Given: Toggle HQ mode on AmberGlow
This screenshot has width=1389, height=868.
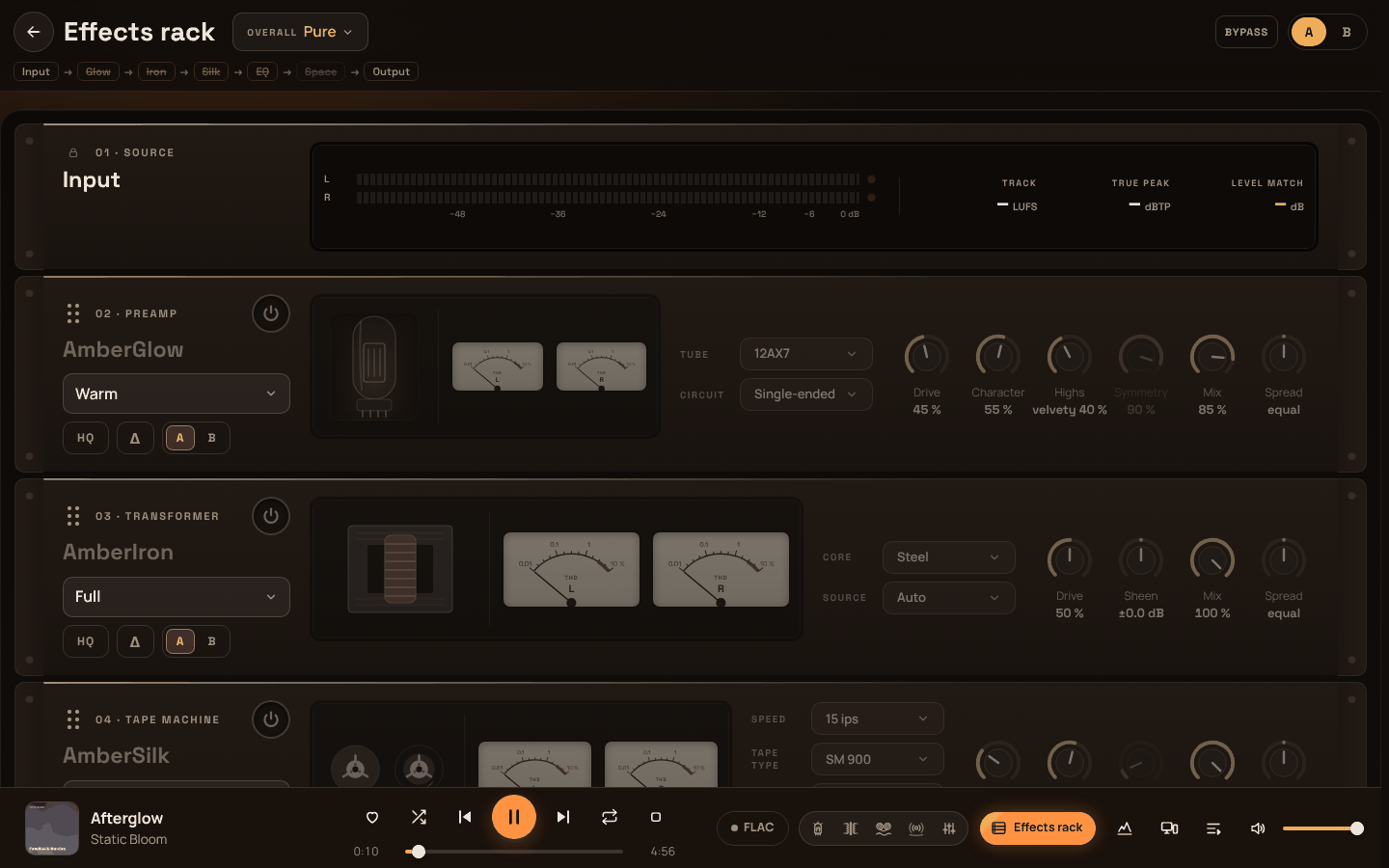Looking at the screenshot, I should pyautogui.click(x=86, y=438).
